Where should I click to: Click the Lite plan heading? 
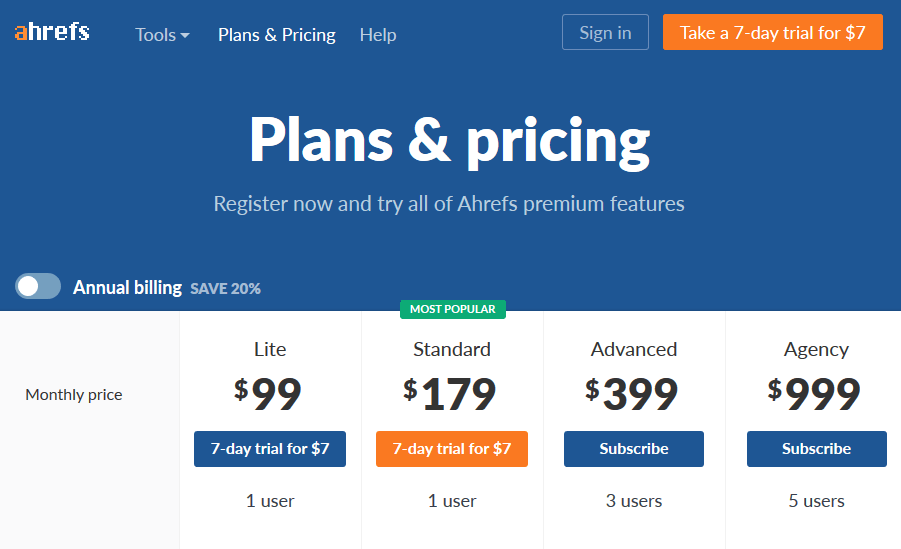tap(269, 349)
